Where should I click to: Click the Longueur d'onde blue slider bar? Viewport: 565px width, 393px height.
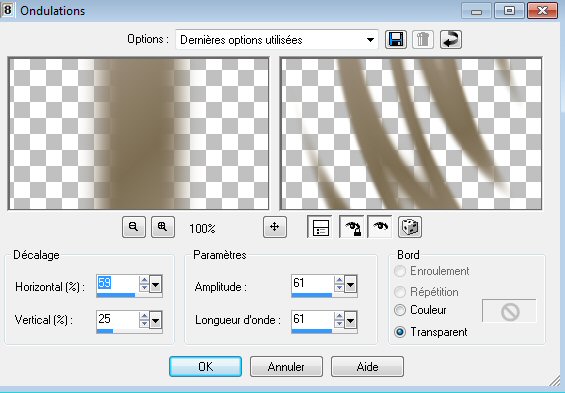[312, 331]
